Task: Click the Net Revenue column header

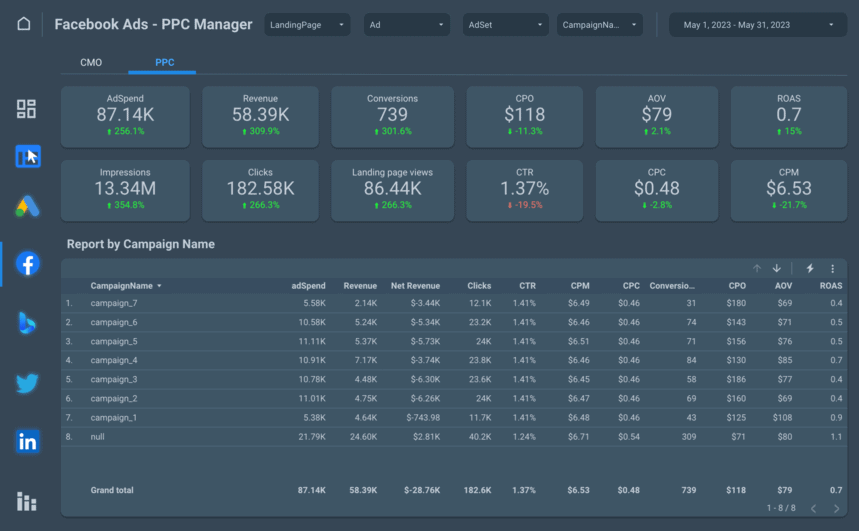Action: coord(415,286)
